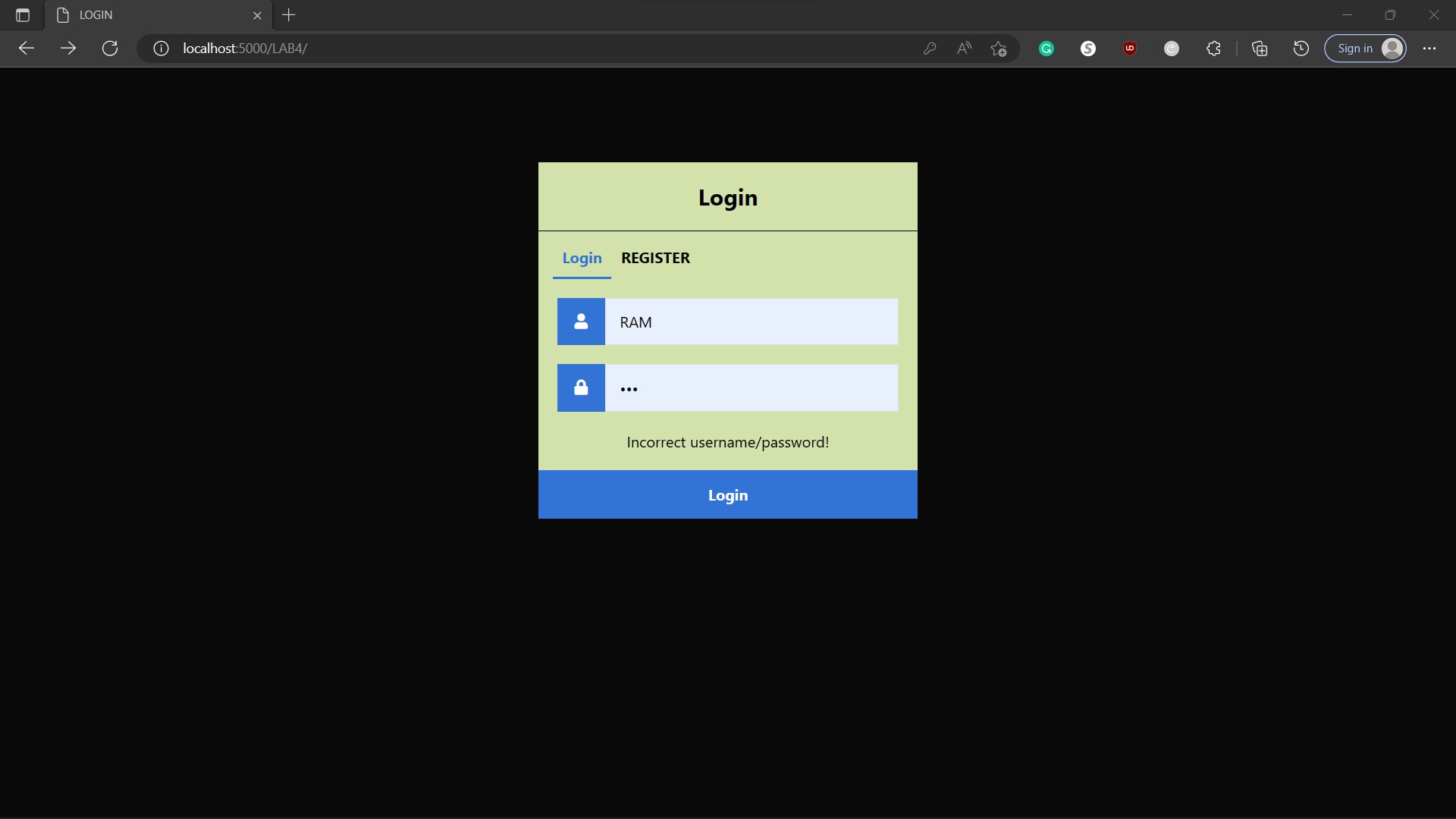Add this page to favorites

coord(999,48)
